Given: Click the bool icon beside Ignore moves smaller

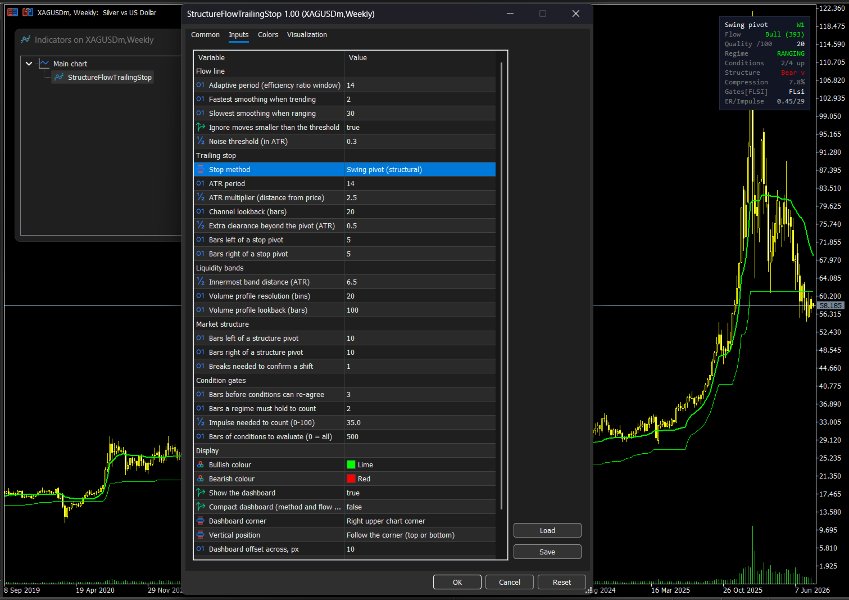Looking at the screenshot, I should [x=201, y=127].
